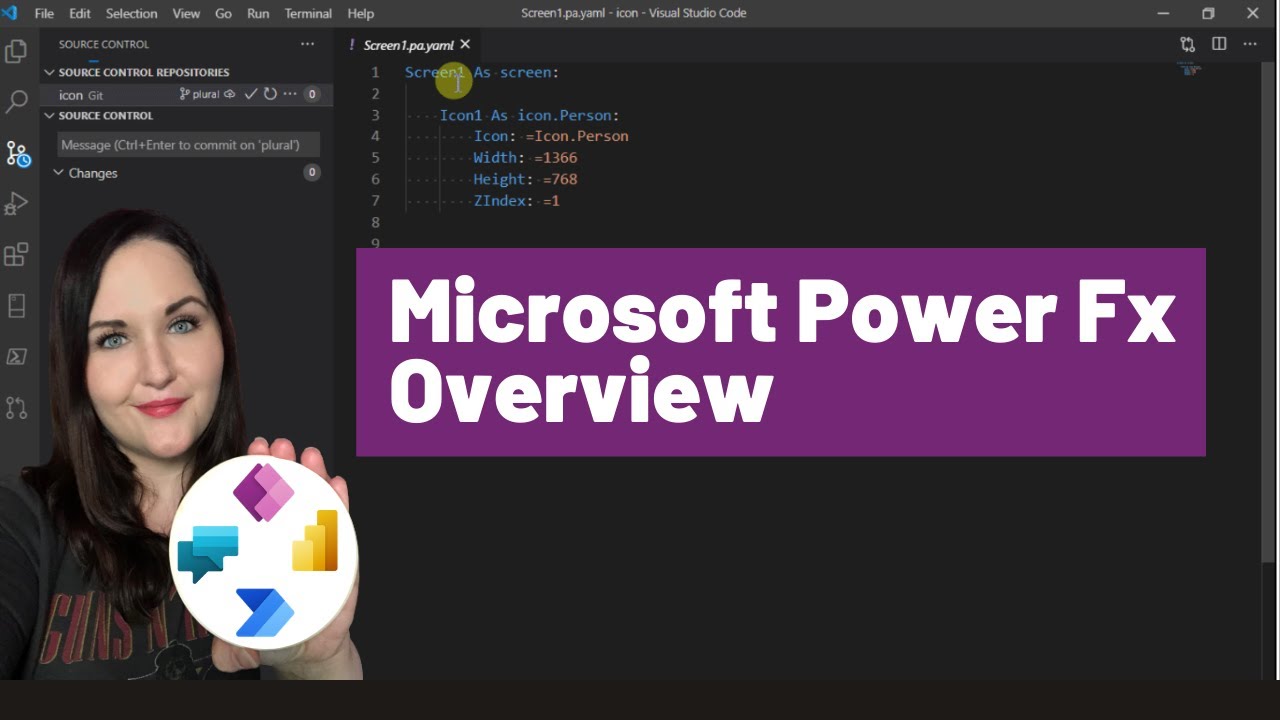The width and height of the screenshot is (1280, 720).
Task: Open the Terminal menu
Action: coord(308,13)
